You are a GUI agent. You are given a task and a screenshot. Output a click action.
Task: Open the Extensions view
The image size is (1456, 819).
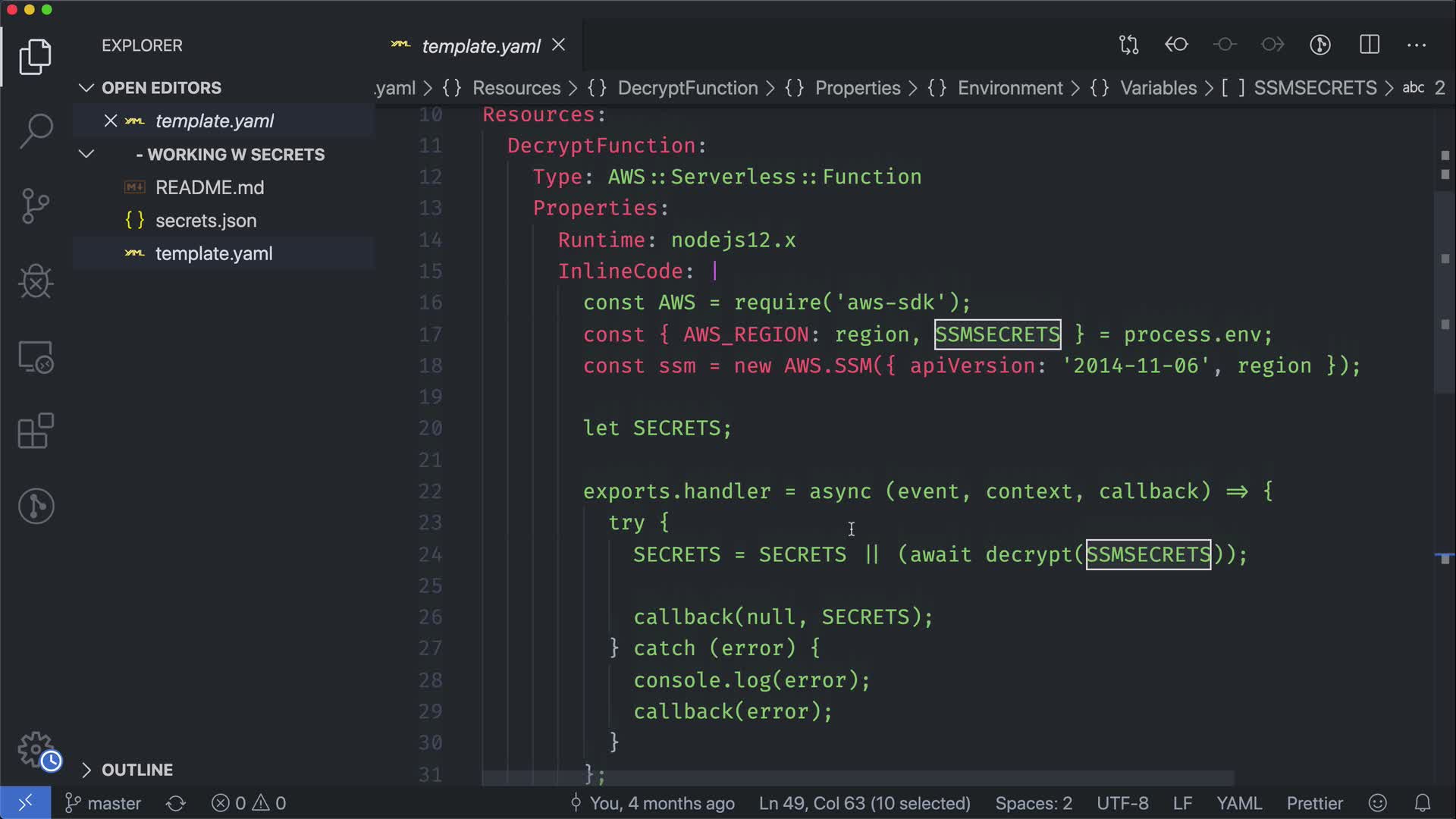point(36,431)
